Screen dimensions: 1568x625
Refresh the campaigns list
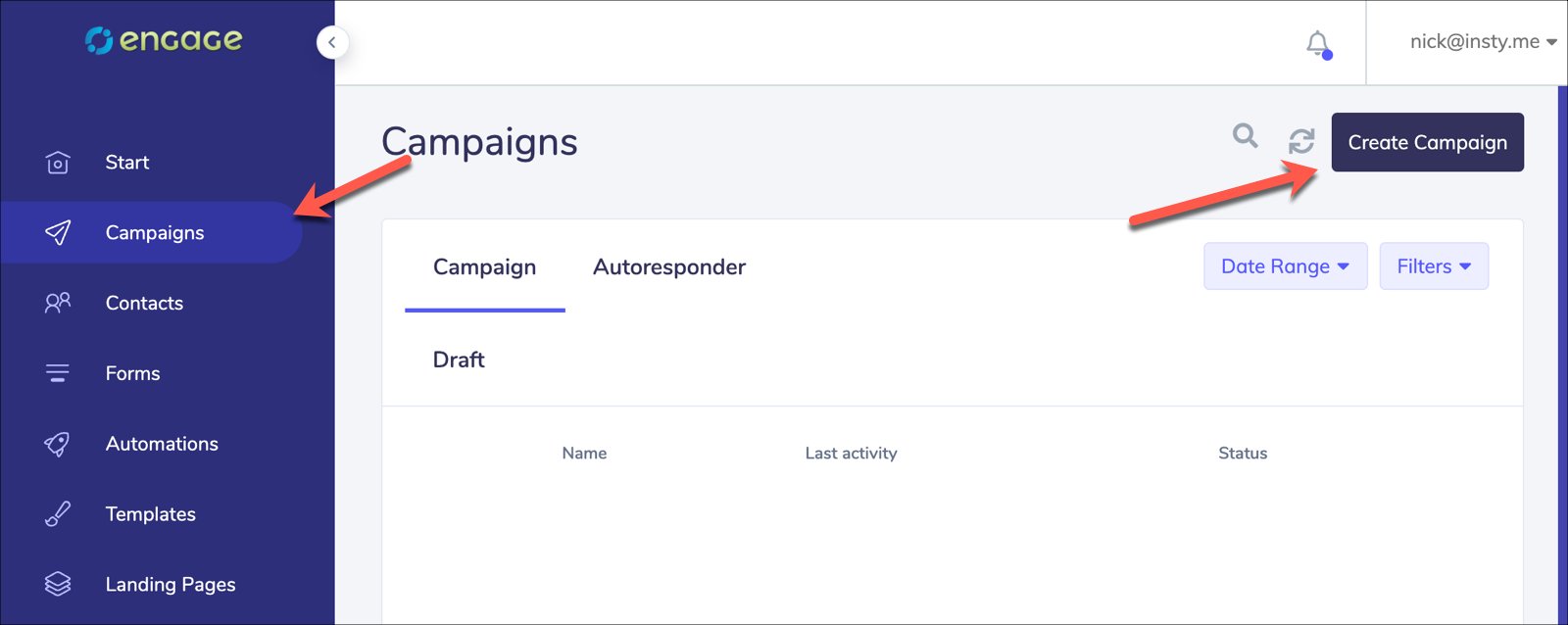[x=1301, y=141]
